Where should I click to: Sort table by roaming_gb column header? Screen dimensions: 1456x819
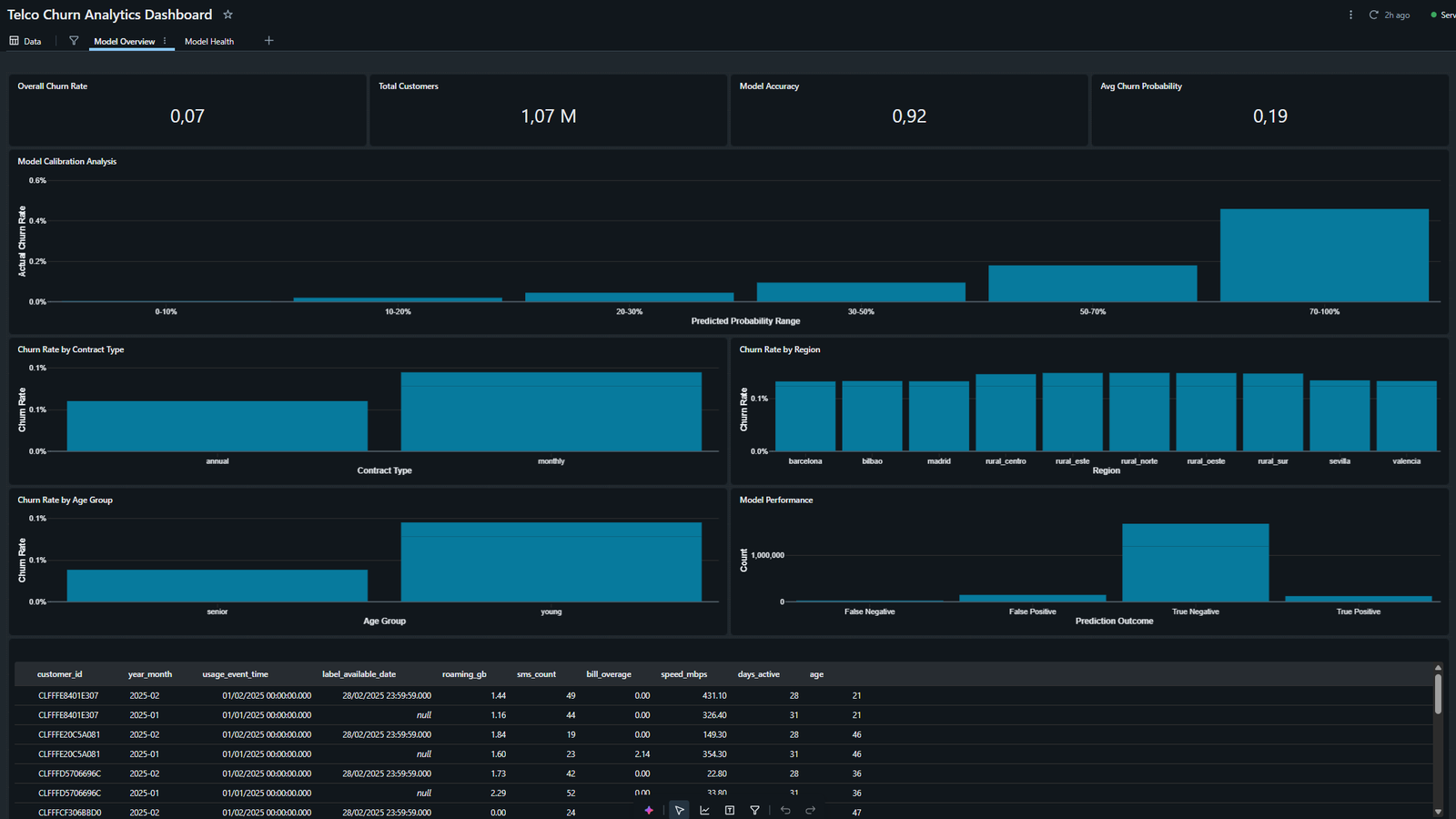464,674
